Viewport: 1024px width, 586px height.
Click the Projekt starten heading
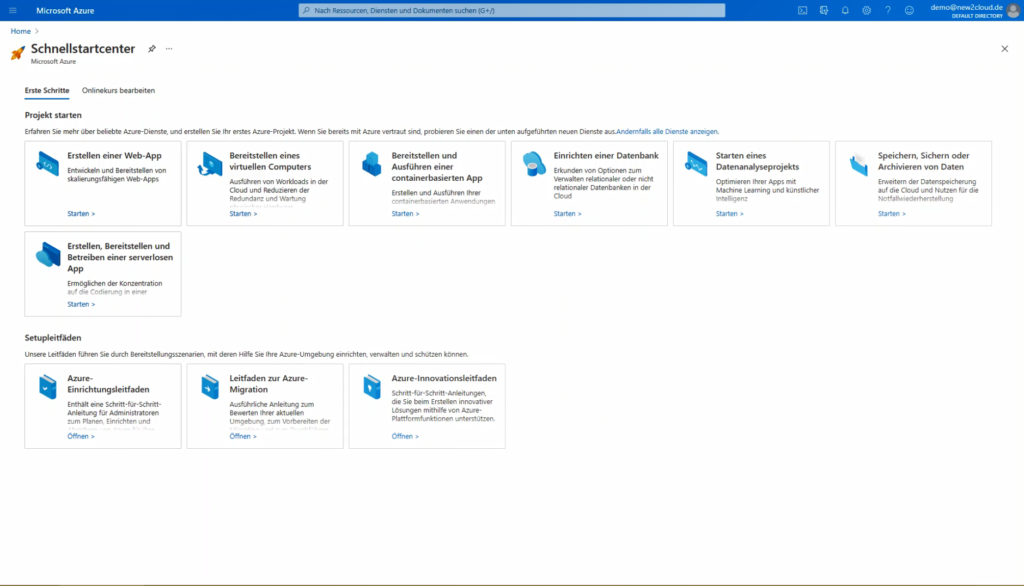point(53,115)
